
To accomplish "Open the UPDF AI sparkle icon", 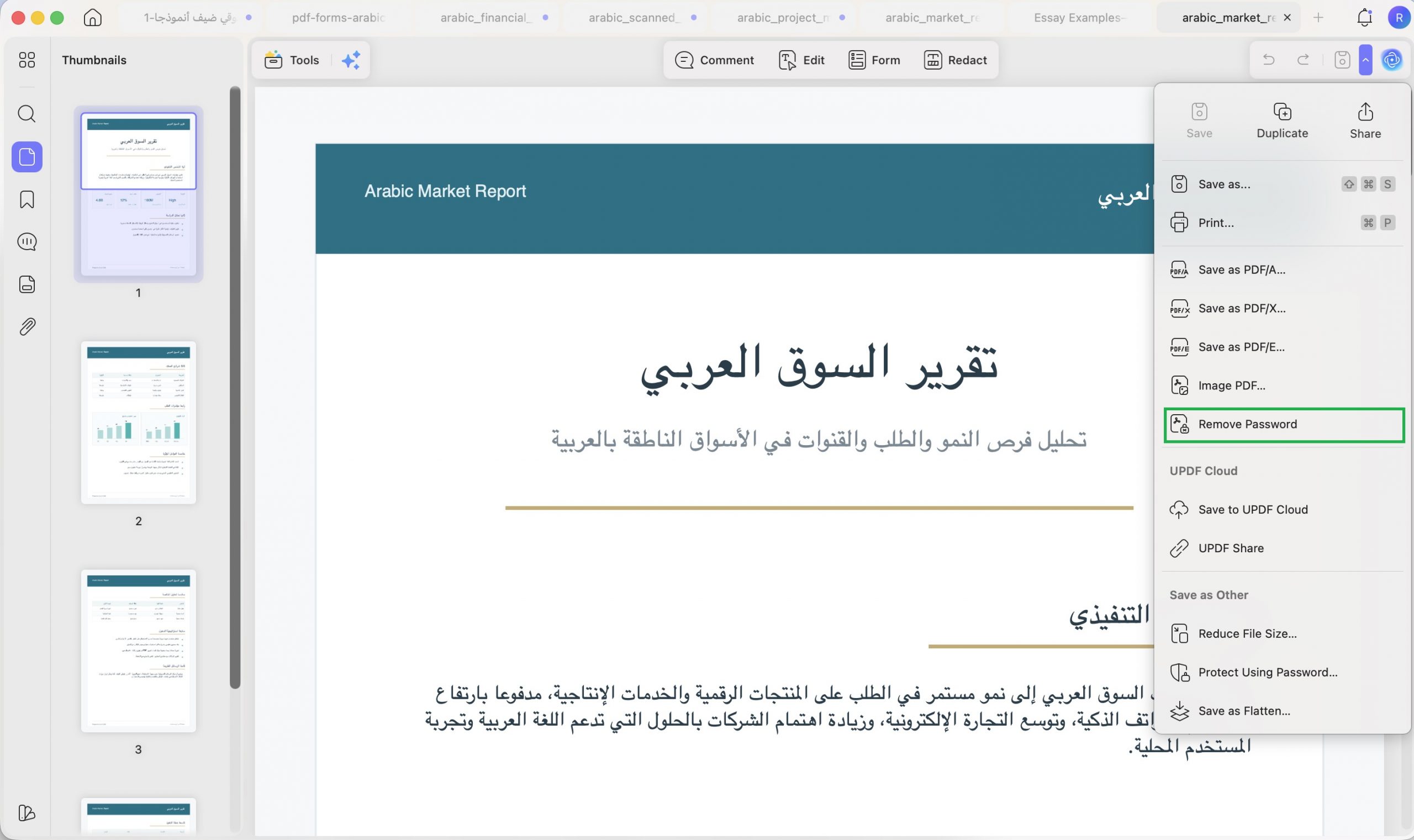I will (x=351, y=60).
